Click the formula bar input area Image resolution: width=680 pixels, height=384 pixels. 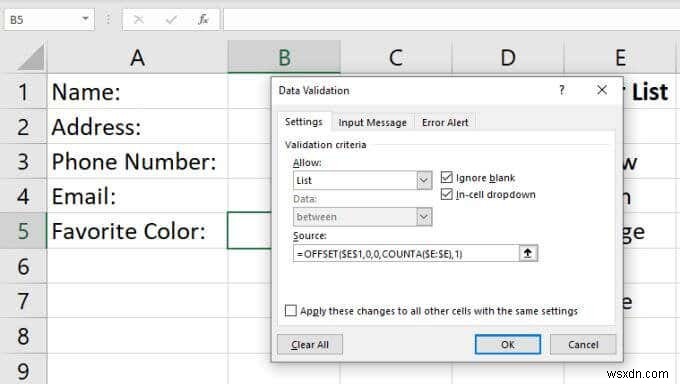coord(451,20)
